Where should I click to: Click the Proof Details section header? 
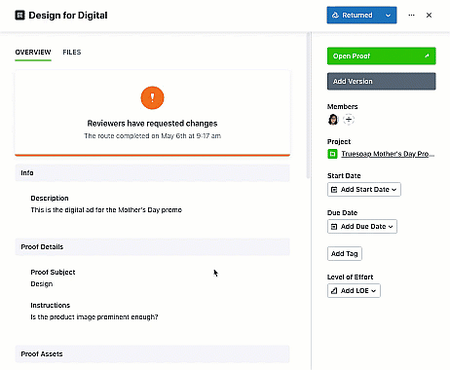(152, 247)
